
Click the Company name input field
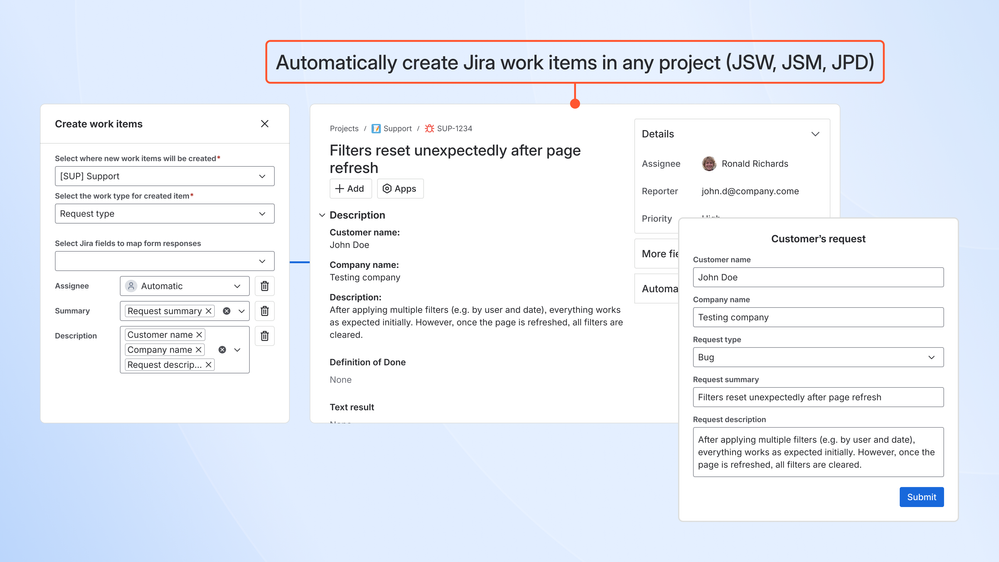pyautogui.click(x=818, y=317)
